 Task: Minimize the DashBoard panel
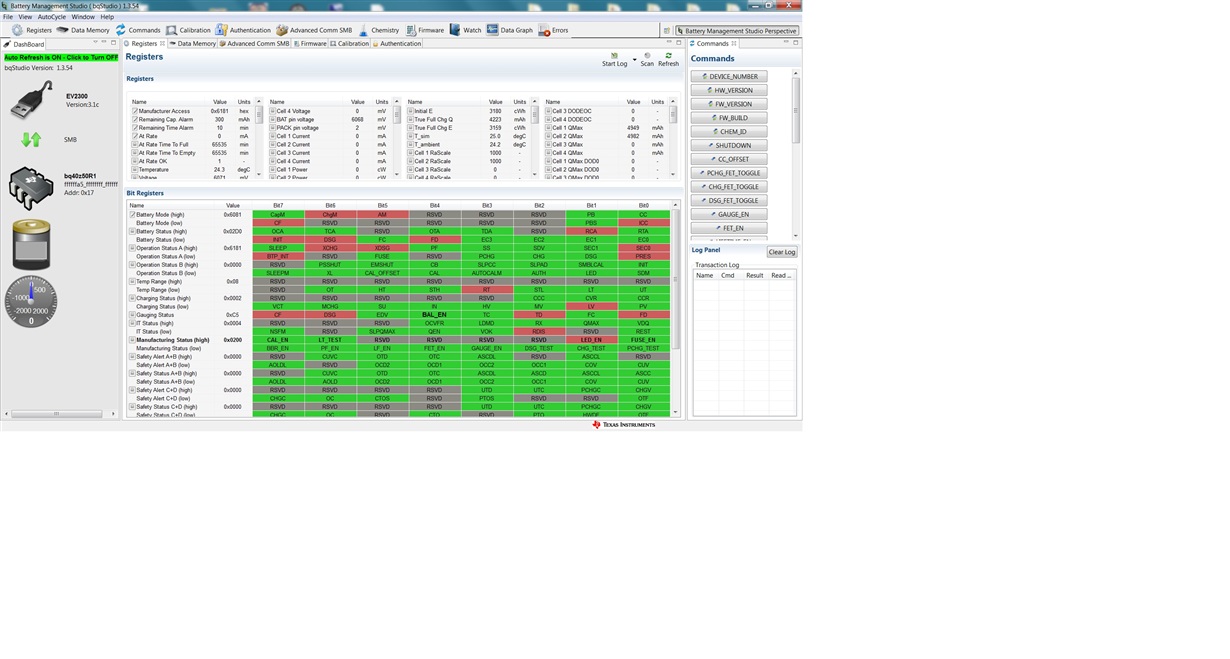click(x=102, y=44)
